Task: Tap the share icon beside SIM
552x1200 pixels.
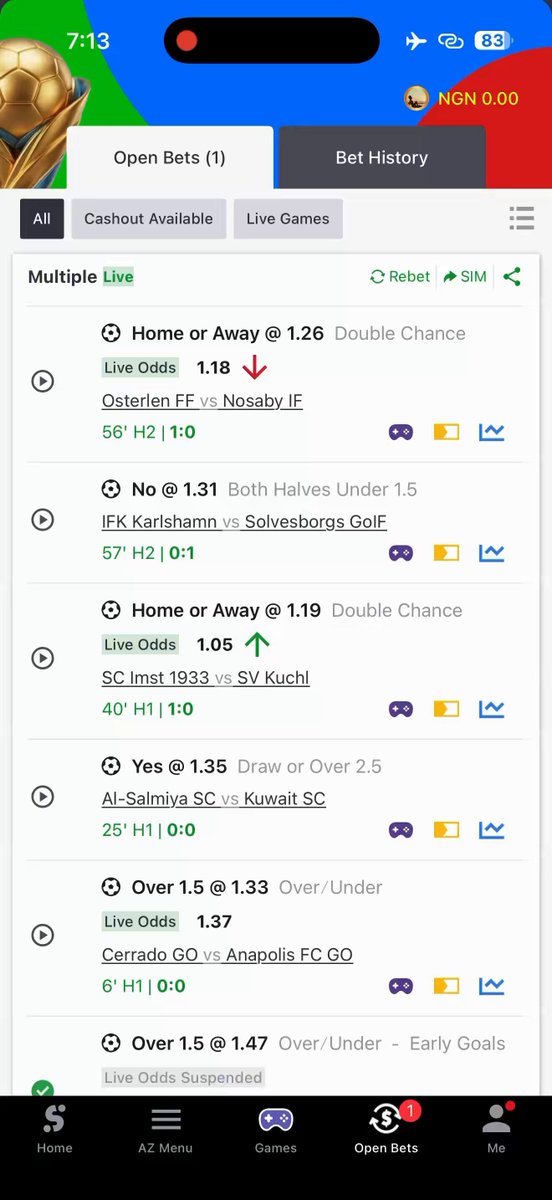Action: [x=512, y=277]
